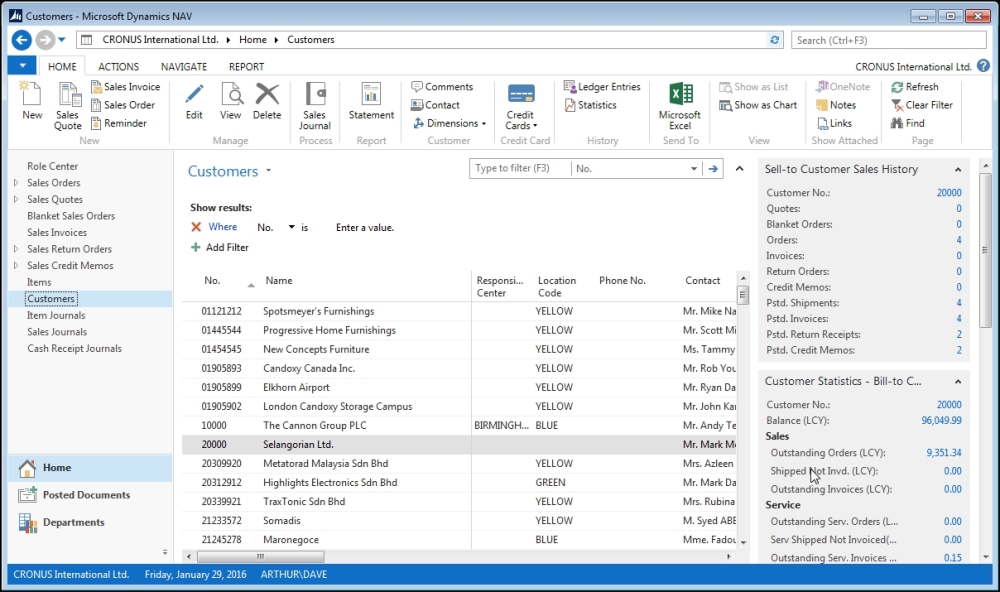Open the blue application menu dropdown
Viewport: 1000px width, 592px height.
click(22, 66)
